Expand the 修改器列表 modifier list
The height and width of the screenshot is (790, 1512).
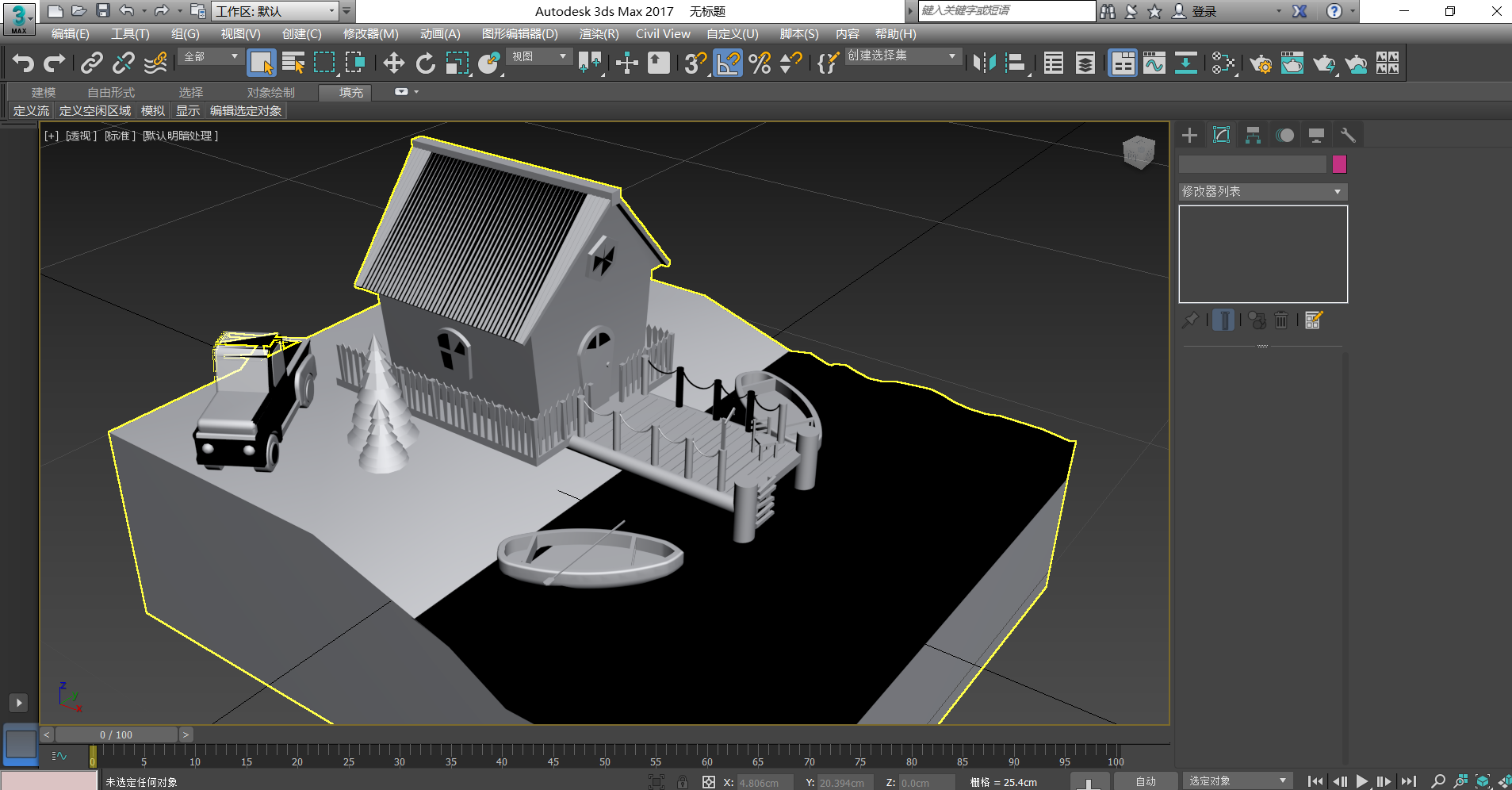point(1261,191)
